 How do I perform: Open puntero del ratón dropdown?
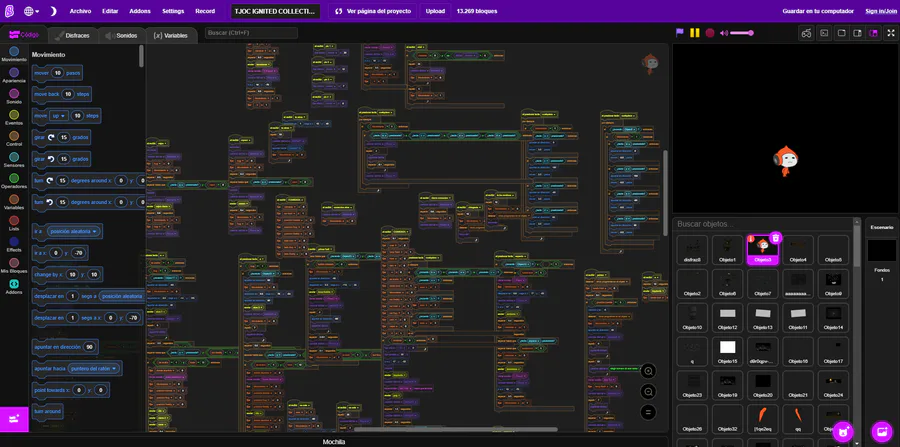point(93,368)
